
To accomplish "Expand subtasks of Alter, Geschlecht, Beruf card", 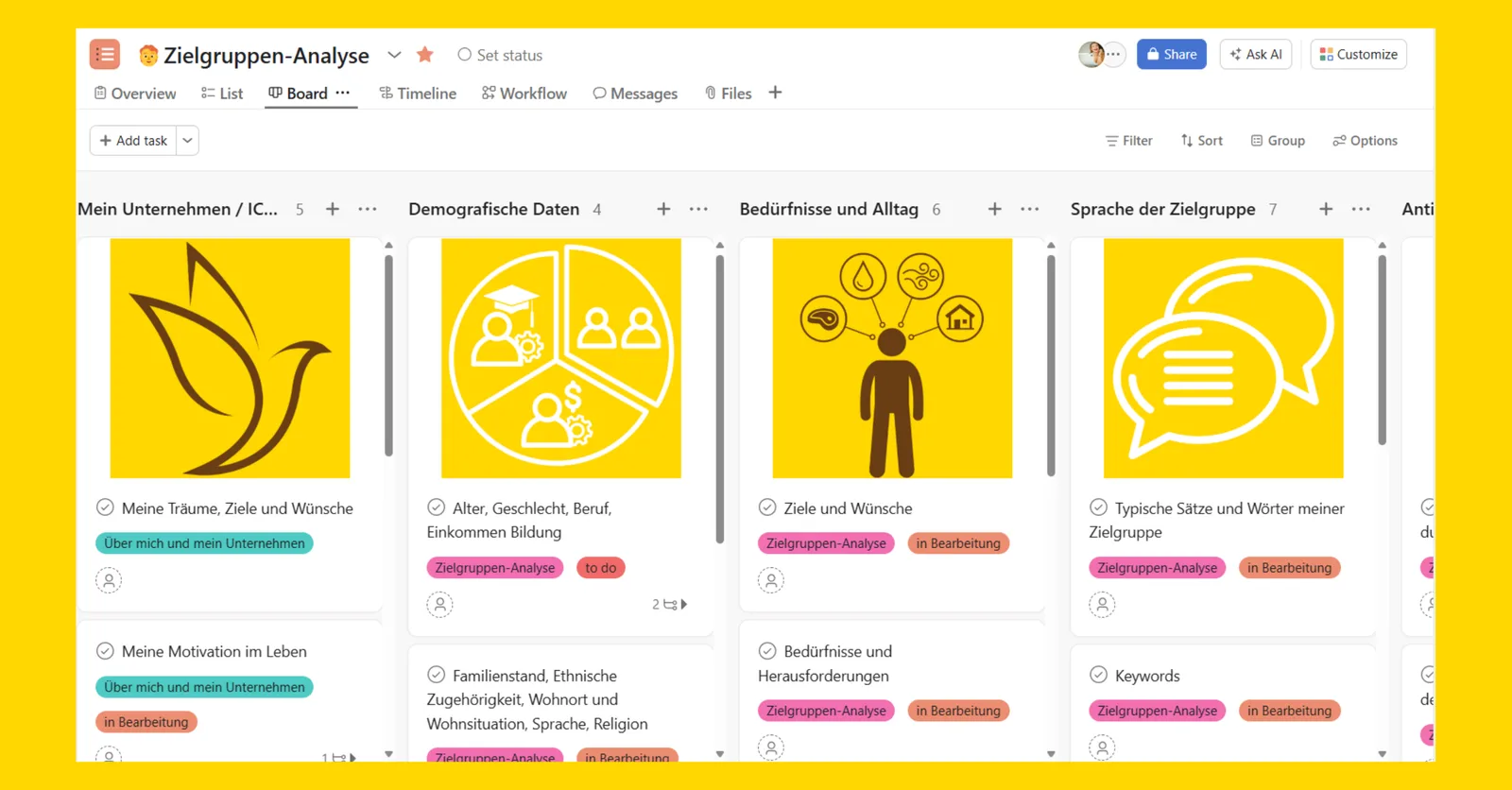I will (670, 605).
